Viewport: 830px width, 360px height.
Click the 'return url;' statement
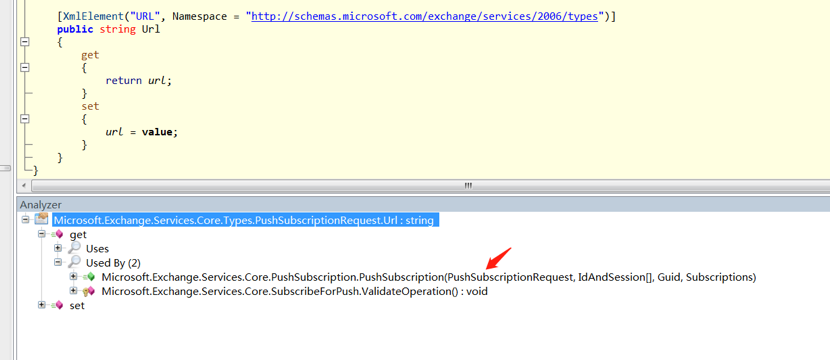[x=139, y=80]
